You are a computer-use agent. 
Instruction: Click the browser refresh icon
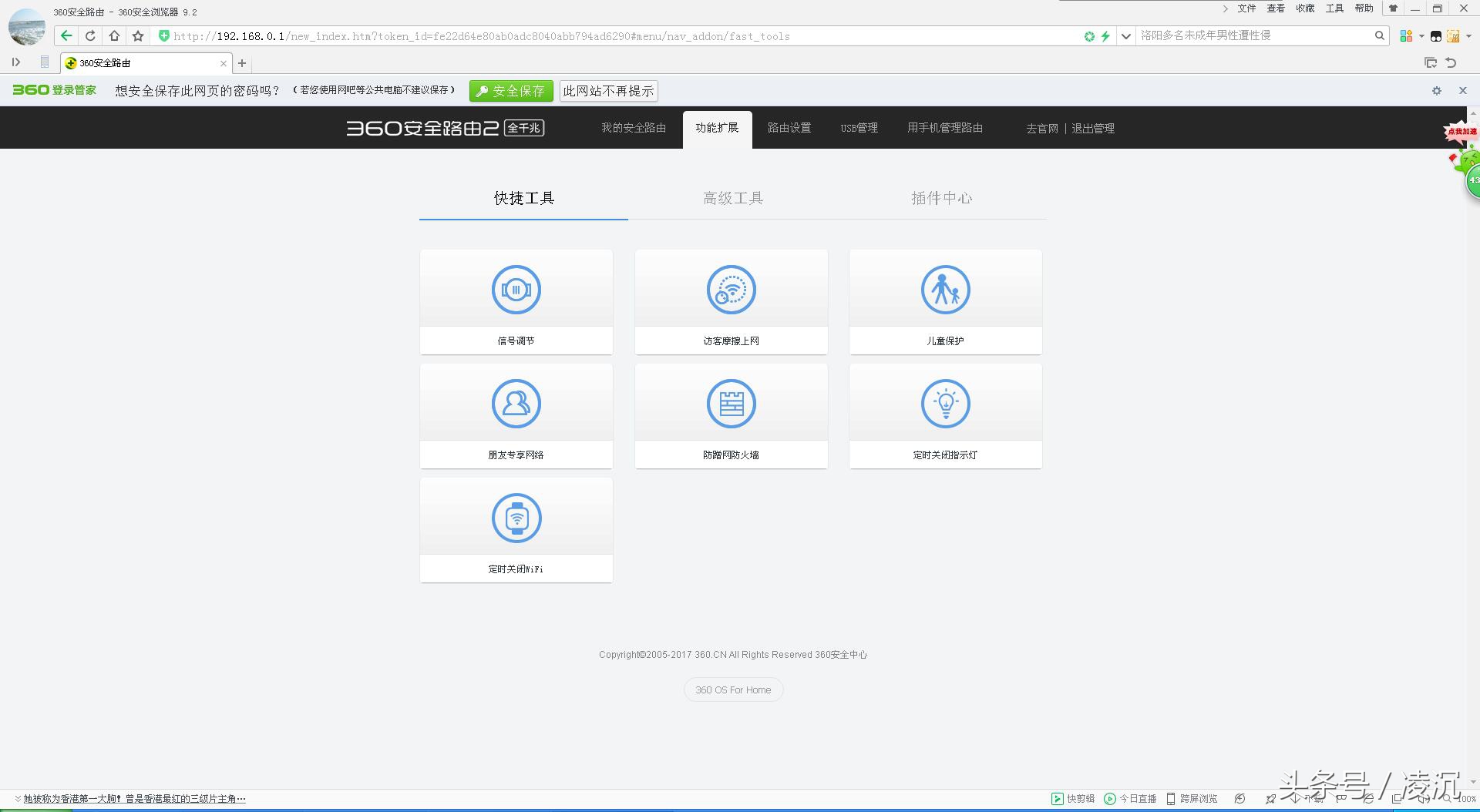90,35
